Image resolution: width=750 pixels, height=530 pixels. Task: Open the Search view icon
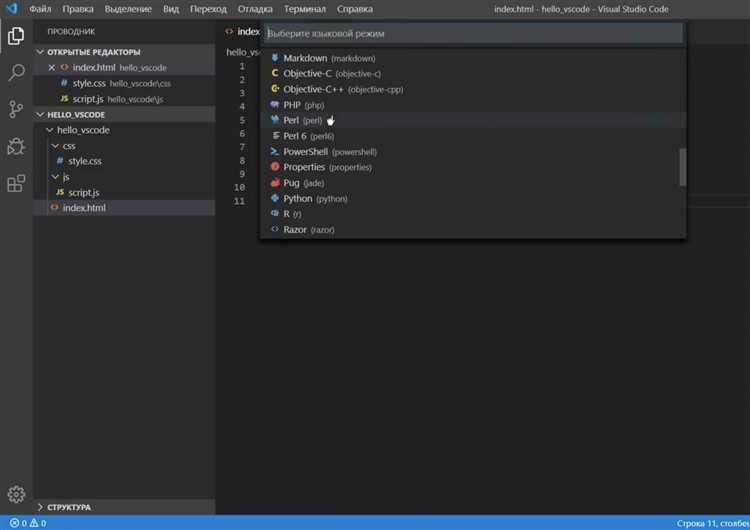click(x=16, y=73)
